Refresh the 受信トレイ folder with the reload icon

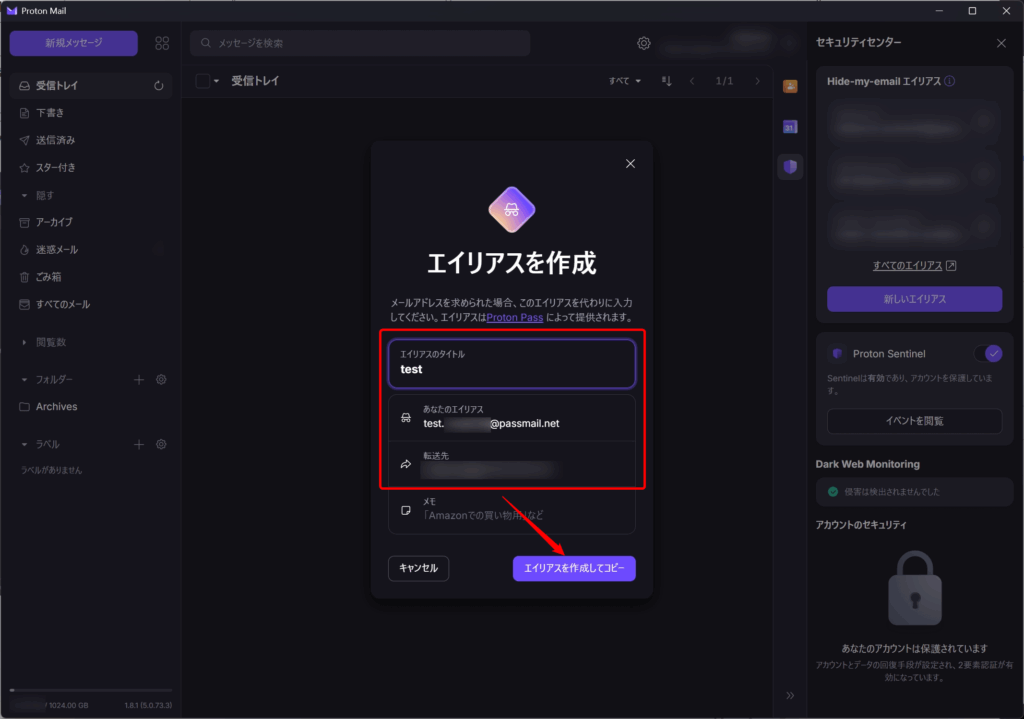159,86
